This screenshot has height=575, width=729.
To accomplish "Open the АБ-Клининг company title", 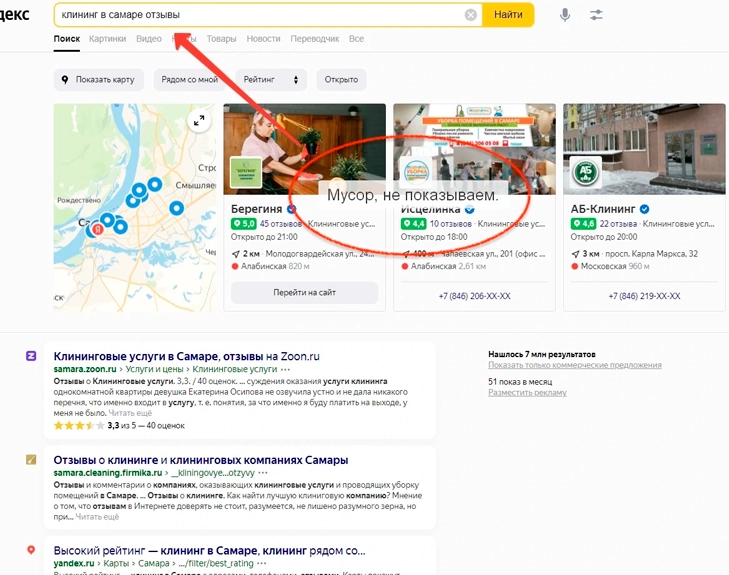I will 603,209.
